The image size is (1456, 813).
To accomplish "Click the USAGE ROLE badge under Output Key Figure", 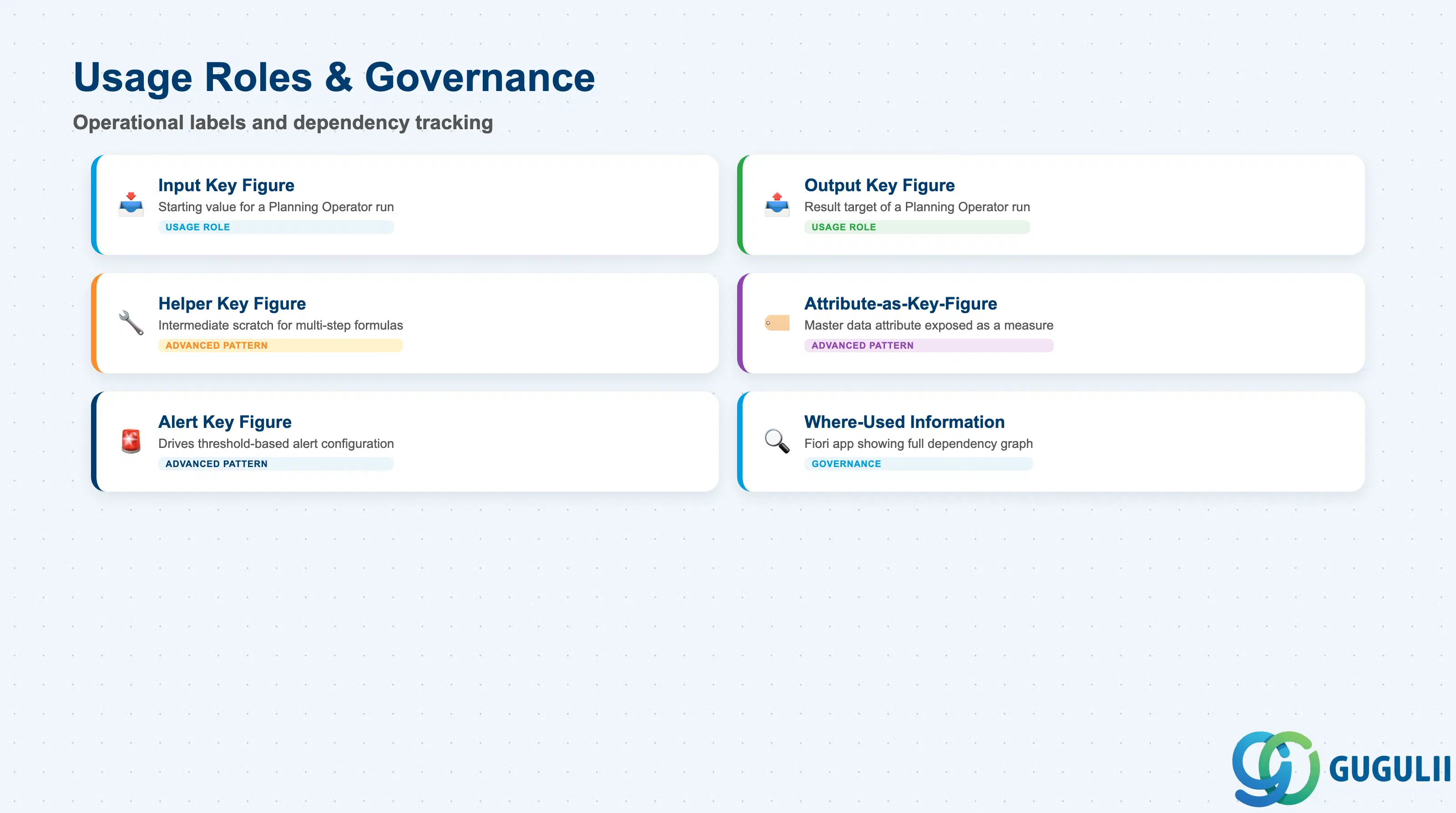I will click(x=917, y=227).
